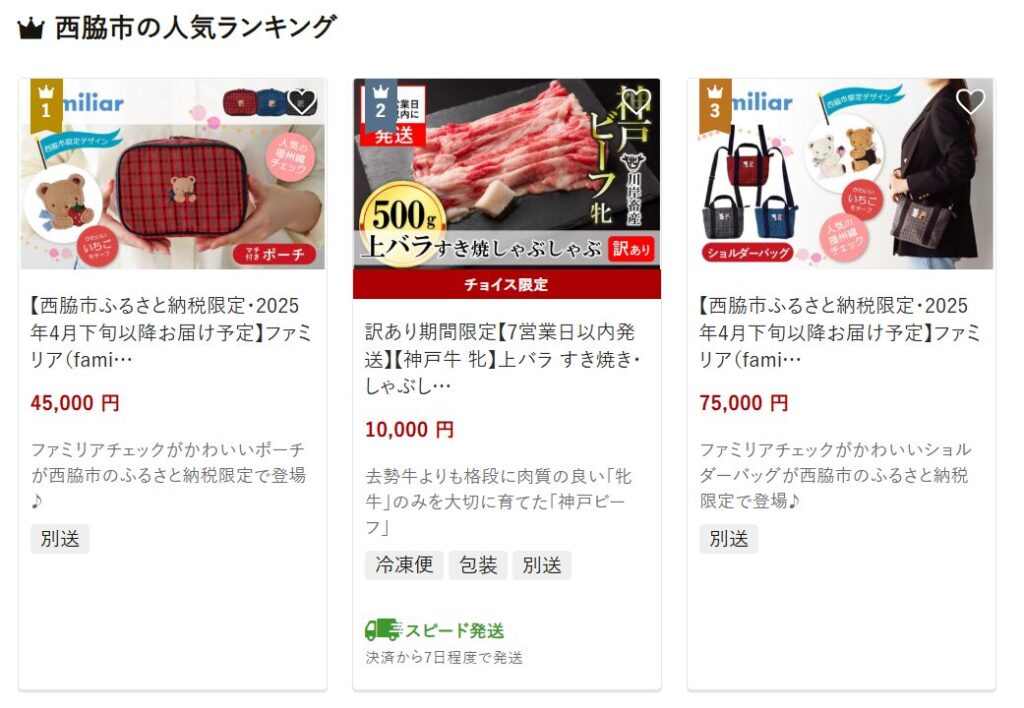Select the 冷凍便 tag

(404, 565)
